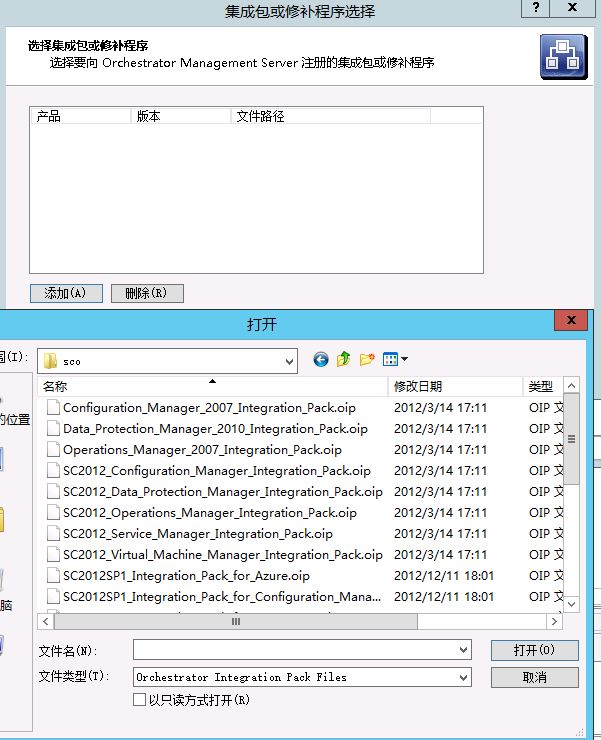Click the vertical scrollbar thumb in file list
The width and height of the screenshot is (601, 740).
tap(571, 439)
